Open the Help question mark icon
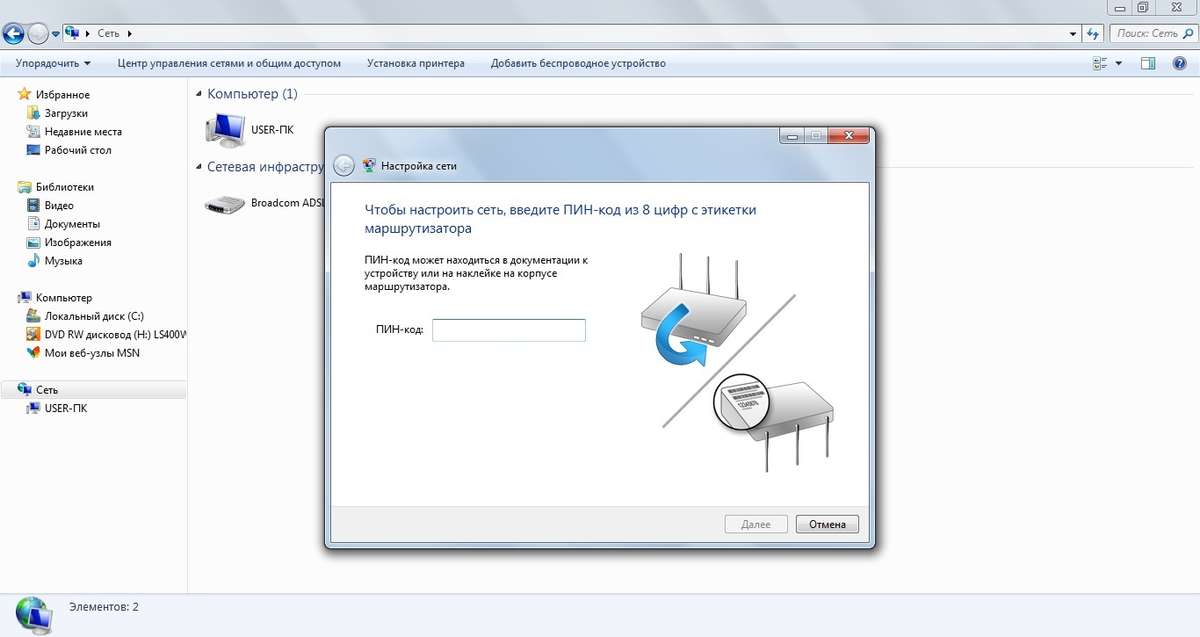Image resolution: width=1200 pixels, height=637 pixels. coord(1179,63)
